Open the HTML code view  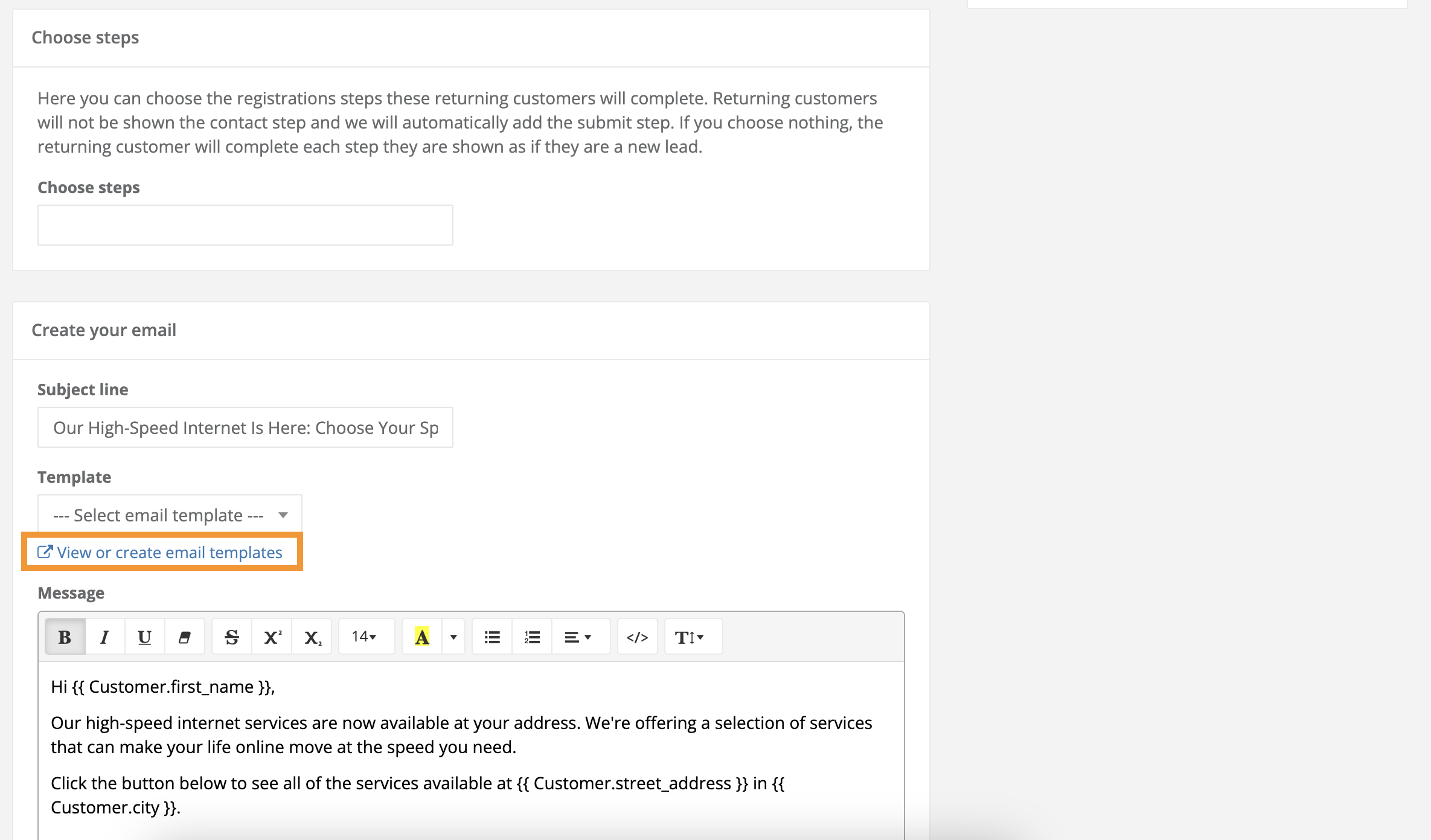click(x=637, y=636)
